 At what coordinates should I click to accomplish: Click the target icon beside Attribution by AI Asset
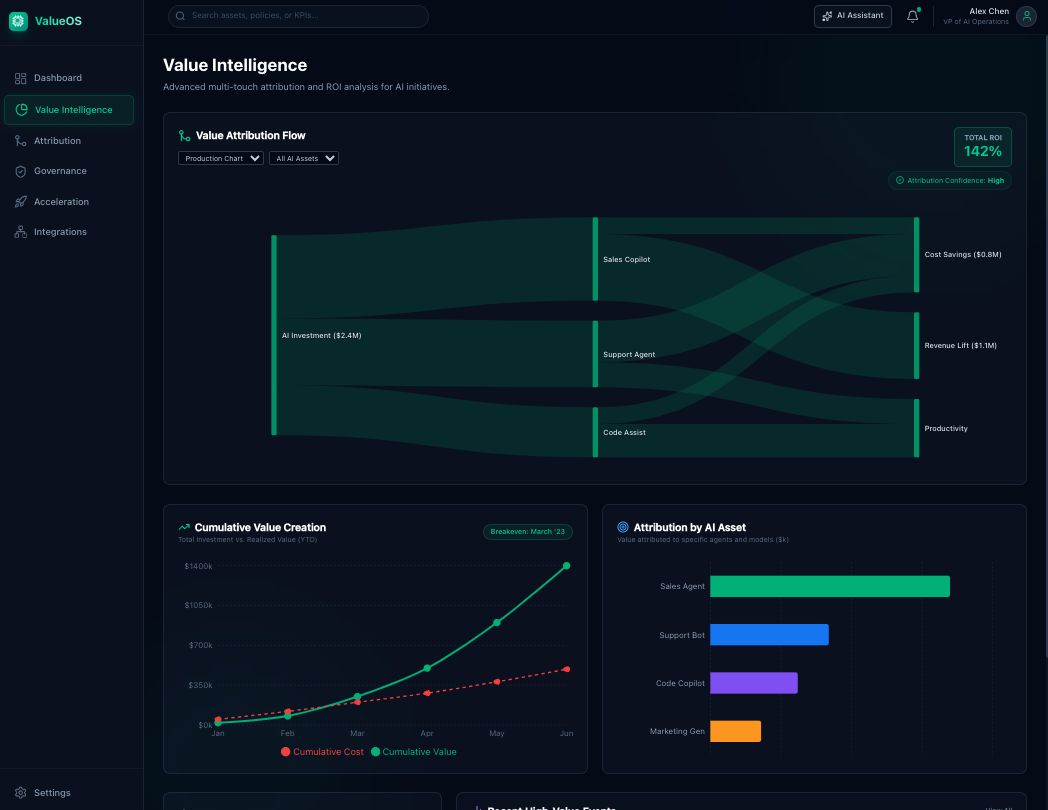point(623,527)
